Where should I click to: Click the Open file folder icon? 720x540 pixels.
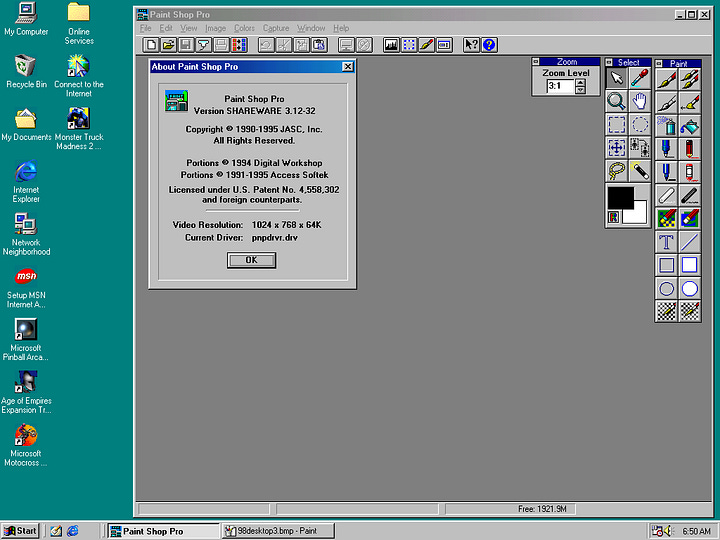pos(169,45)
